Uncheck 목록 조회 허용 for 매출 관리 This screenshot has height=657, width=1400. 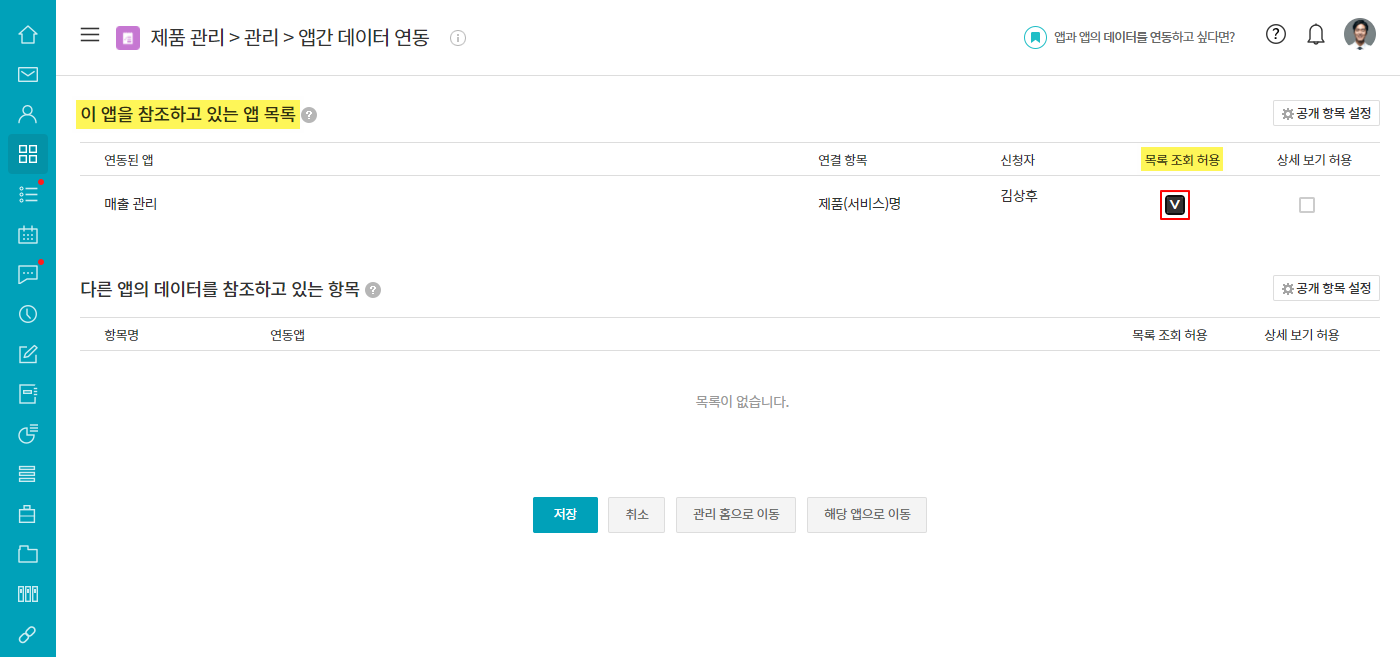pyautogui.click(x=1175, y=205)
